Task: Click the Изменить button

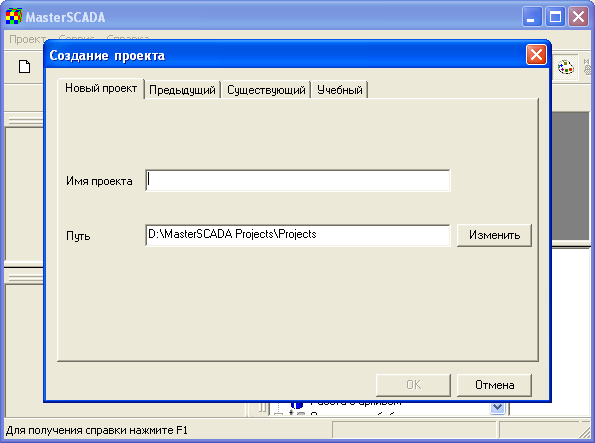Action: pyautogui.click(x=494, y=235)
